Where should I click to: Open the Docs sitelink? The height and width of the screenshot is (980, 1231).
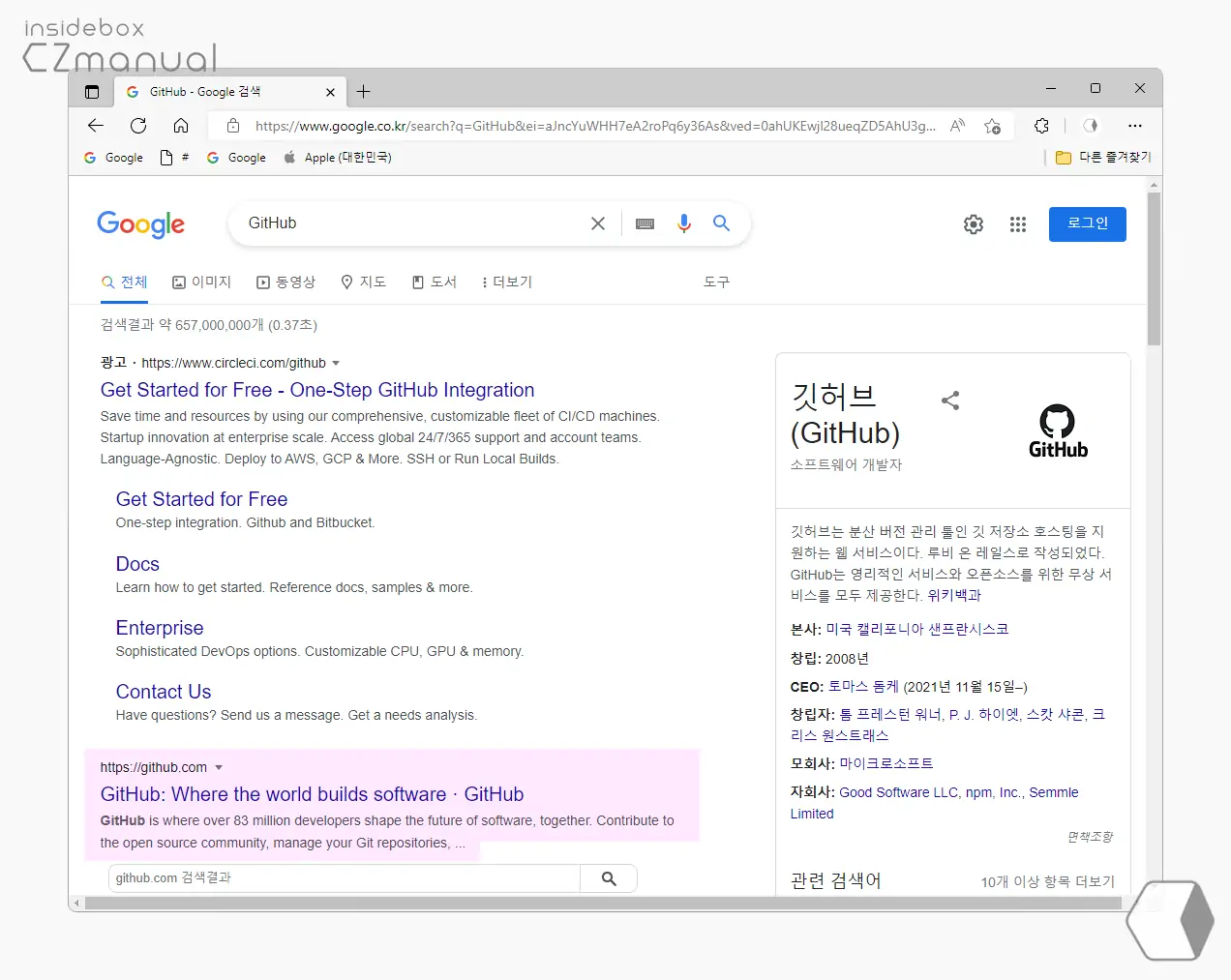[137, 564]
